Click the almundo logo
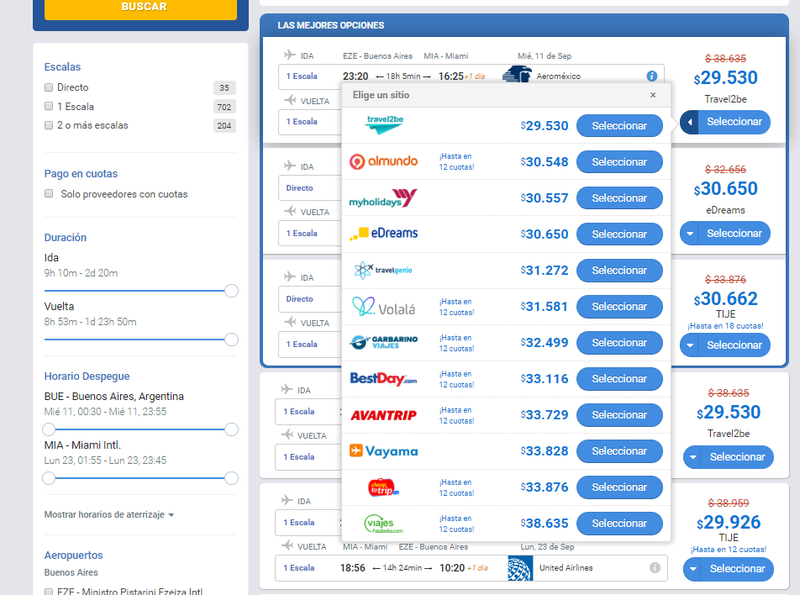The width and height of the screenshot is (800, 595). (383, 162)
